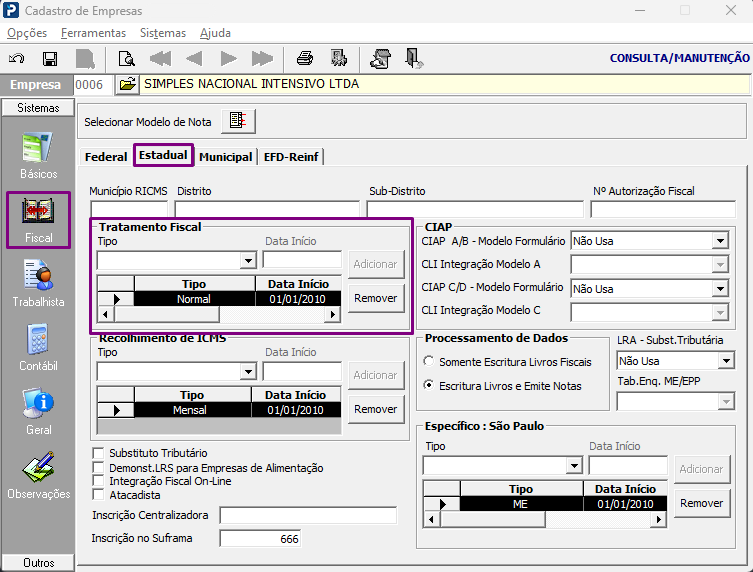The height and width of the screenshot is (572, 753).
Task: Open Tab.Enq. ME/EPP dropdown
Action: point(726,402)
